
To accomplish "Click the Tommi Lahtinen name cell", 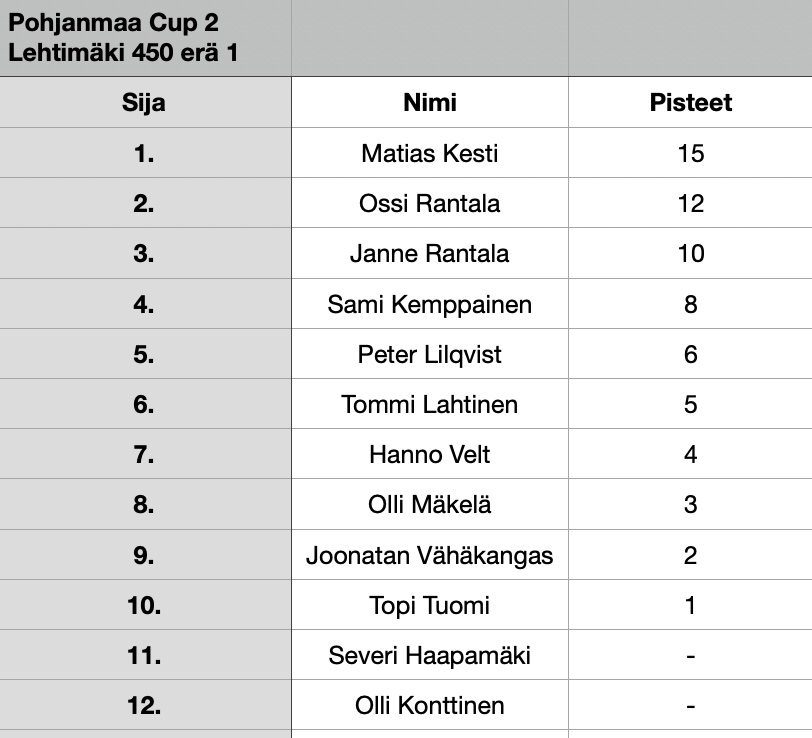I will [x=430, y=405].
